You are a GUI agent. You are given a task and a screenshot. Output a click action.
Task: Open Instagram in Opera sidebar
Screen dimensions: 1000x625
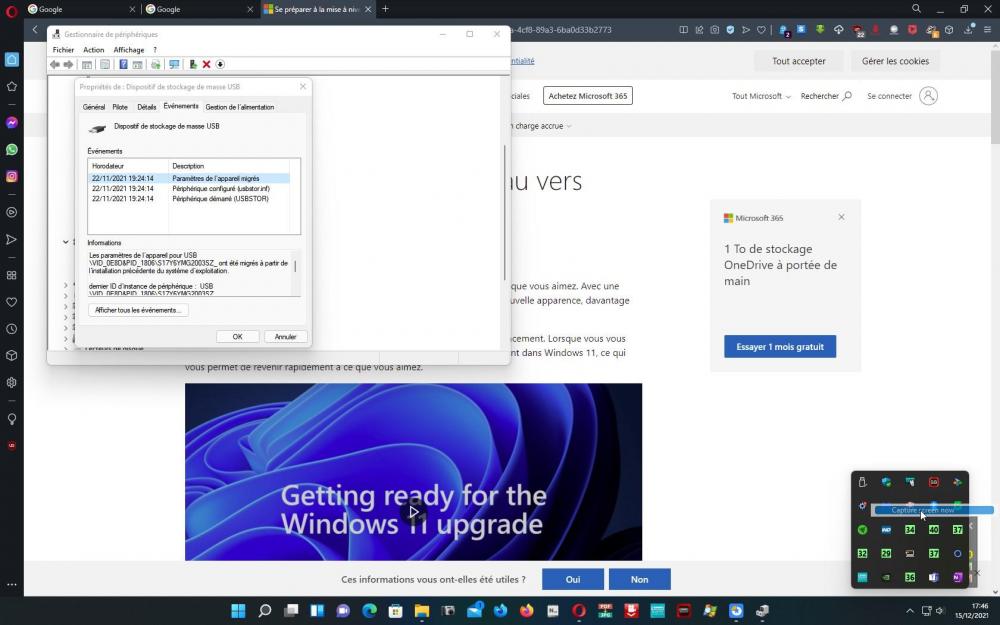point(12,177)
